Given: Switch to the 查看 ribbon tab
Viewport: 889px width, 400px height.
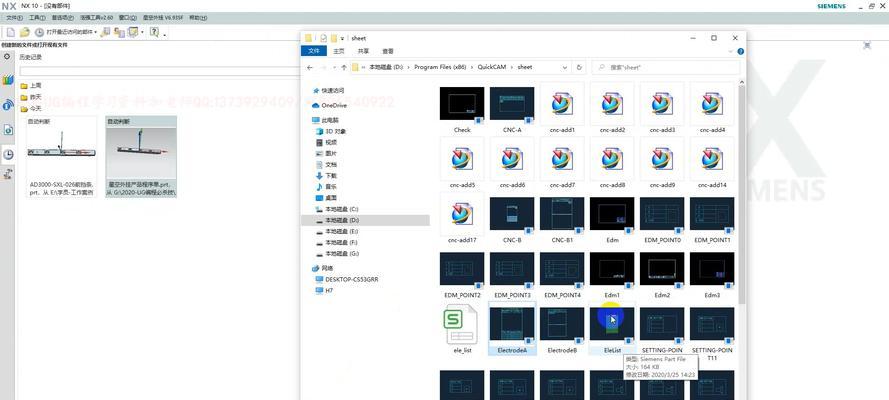Looking at the screenshot, I should click(388, 51).
